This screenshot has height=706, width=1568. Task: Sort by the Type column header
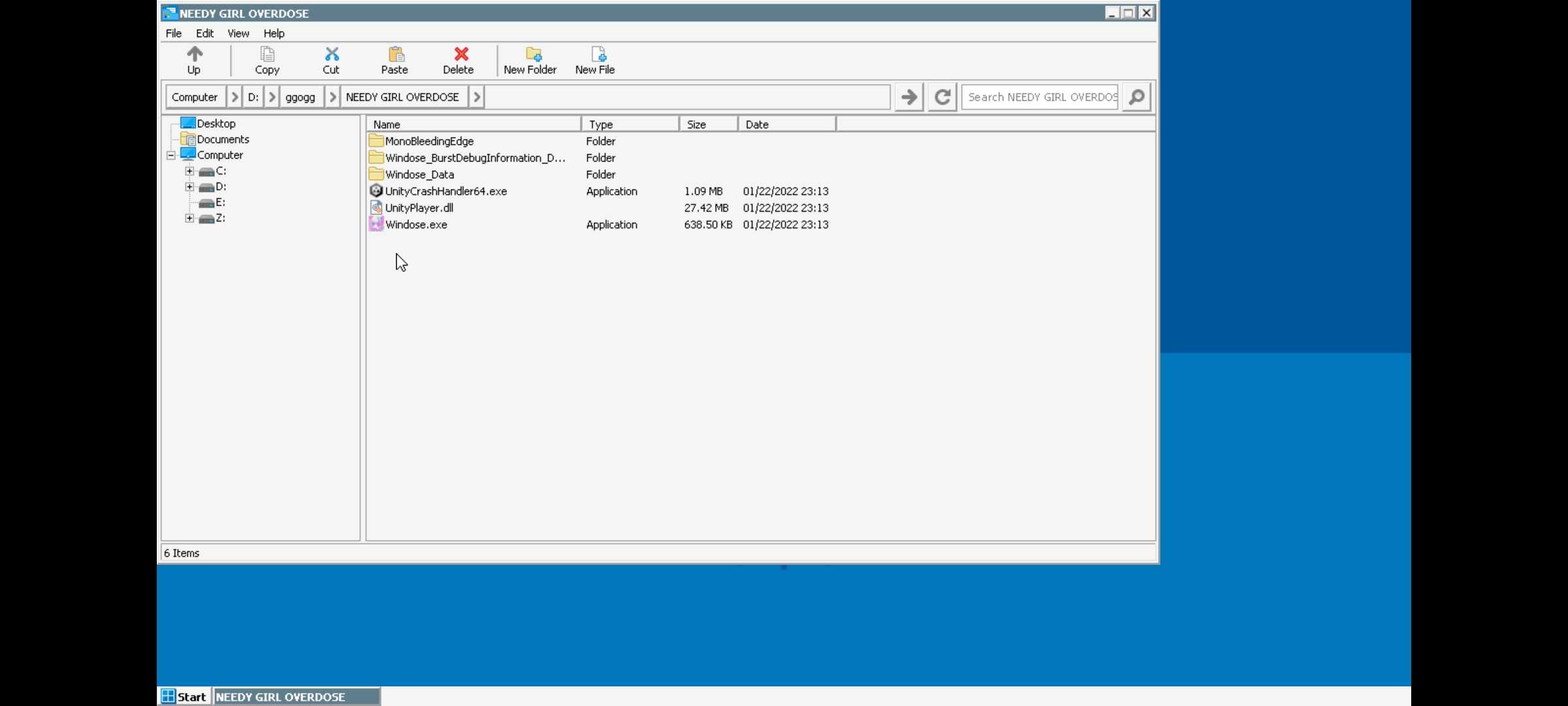coord(630,124)
